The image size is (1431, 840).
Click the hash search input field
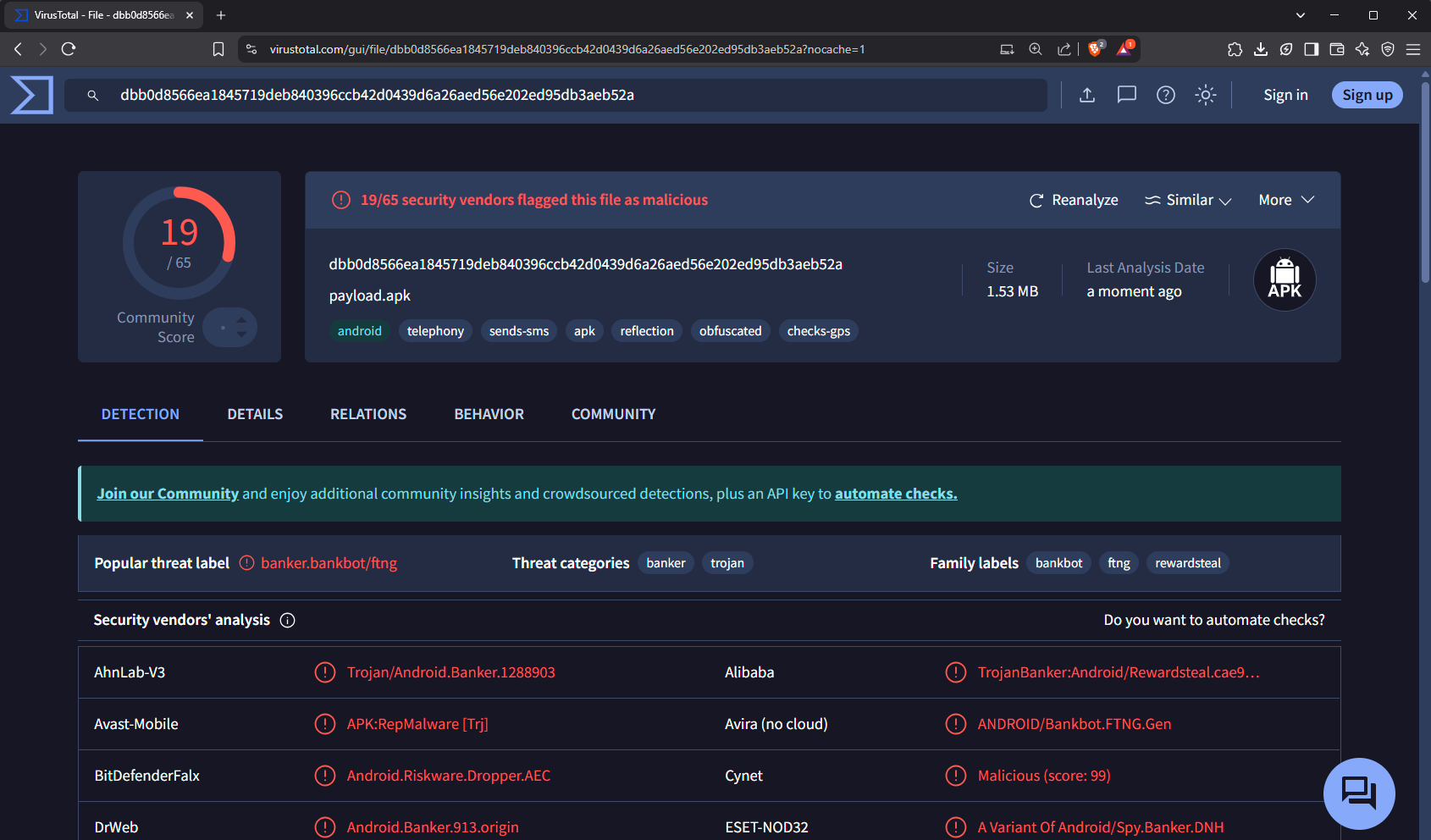coord(556,95)
